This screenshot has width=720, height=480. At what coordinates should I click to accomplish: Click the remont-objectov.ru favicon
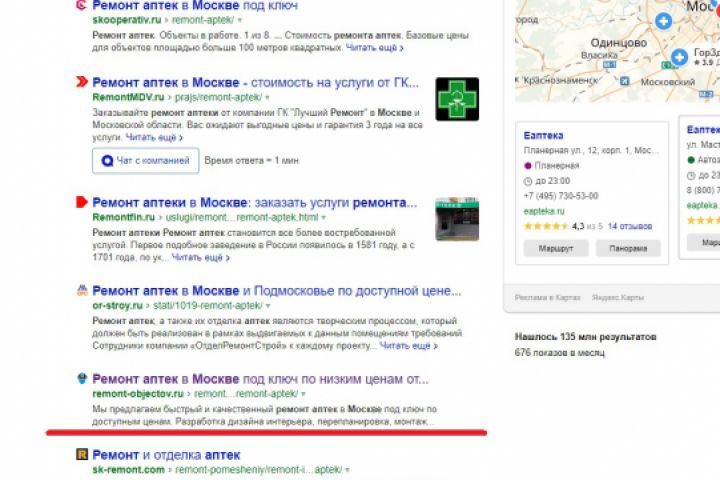(x=82, y=378)
